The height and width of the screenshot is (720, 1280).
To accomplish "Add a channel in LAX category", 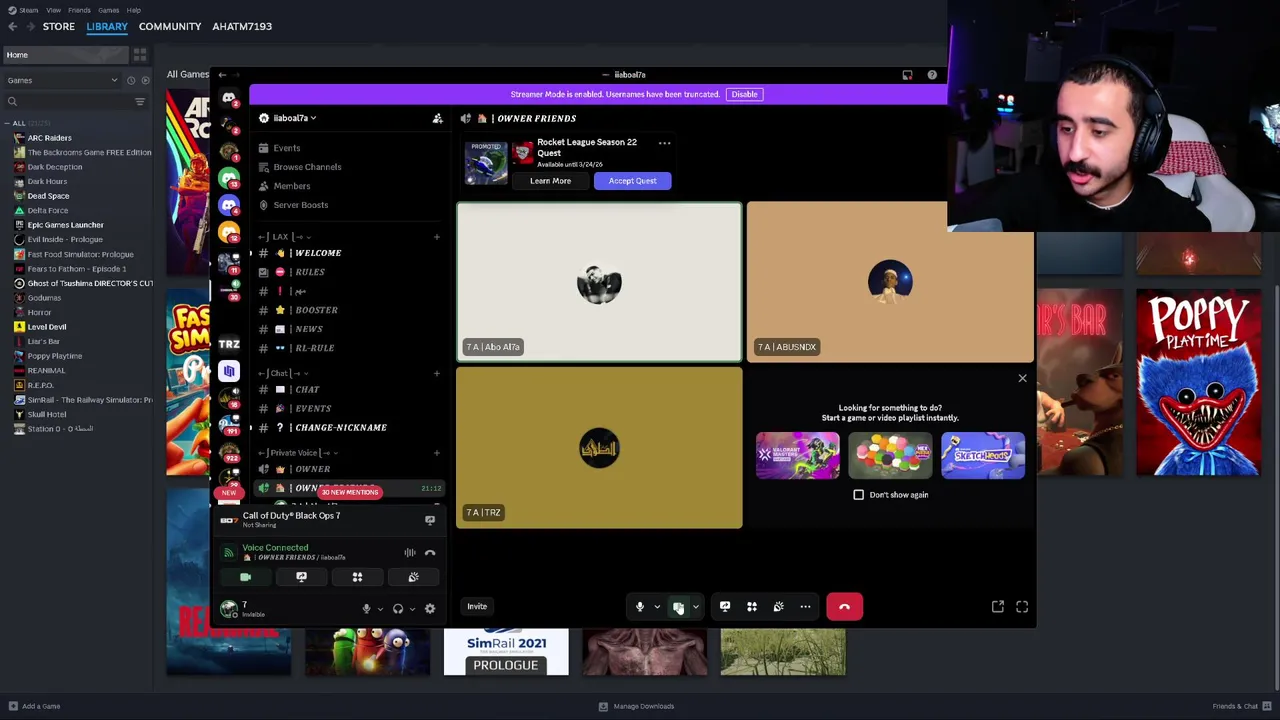I will point(436,237).
